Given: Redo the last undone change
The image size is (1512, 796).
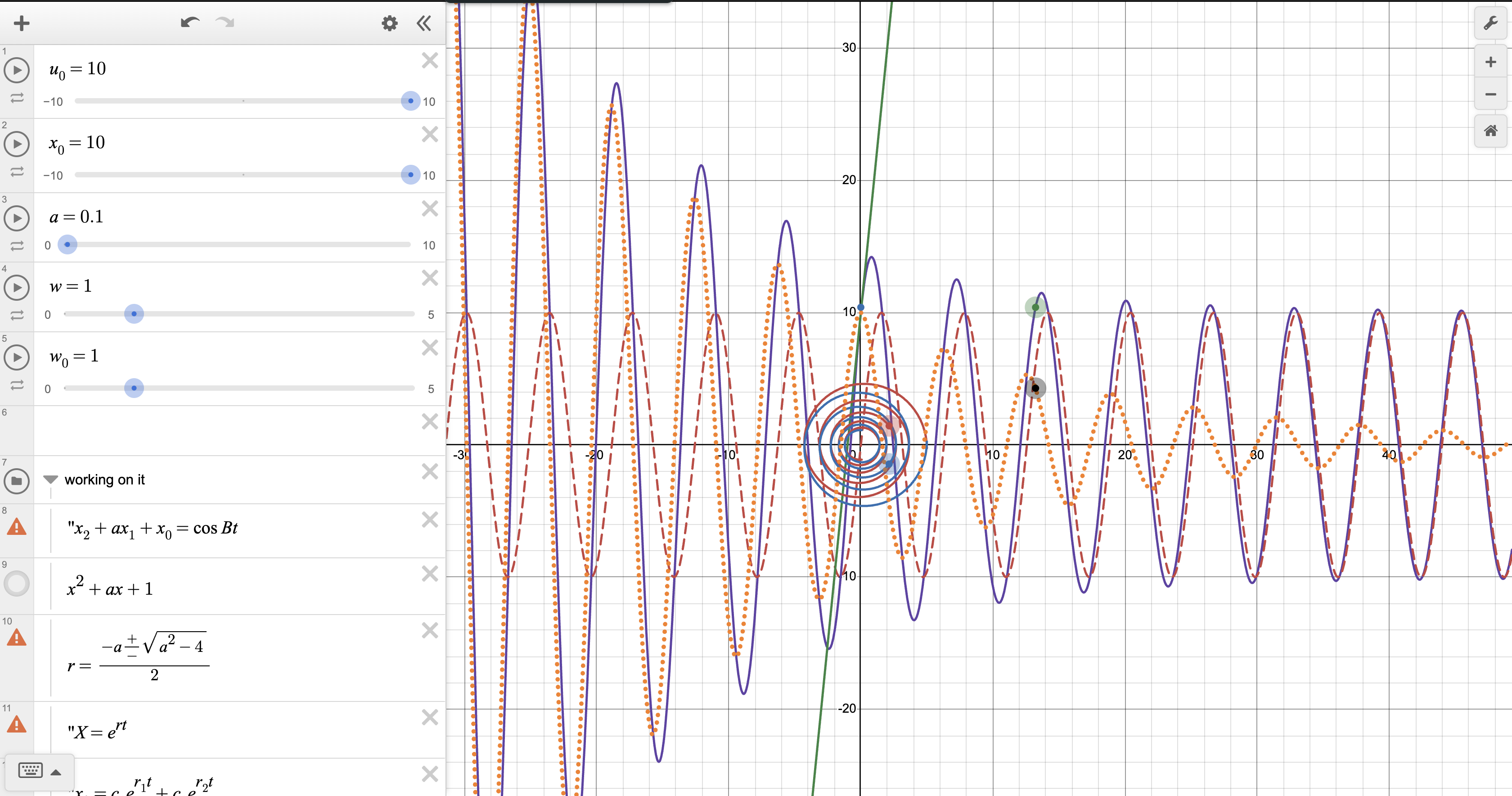Looking at the screenshot, I should point(225,23).
